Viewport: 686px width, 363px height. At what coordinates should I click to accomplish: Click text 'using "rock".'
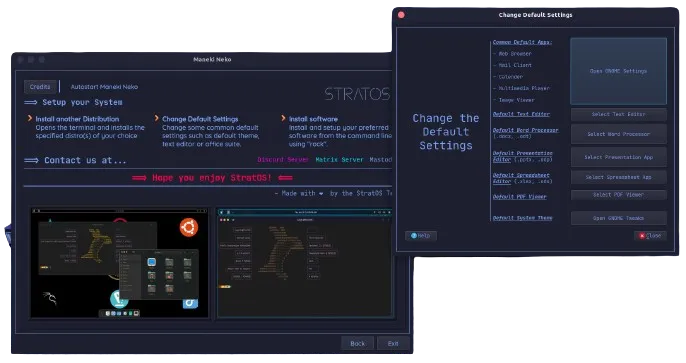click(308, 144)
